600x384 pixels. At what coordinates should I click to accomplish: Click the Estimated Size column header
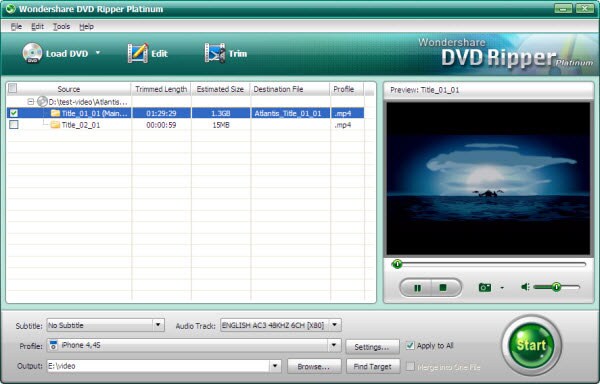point(220,89)
